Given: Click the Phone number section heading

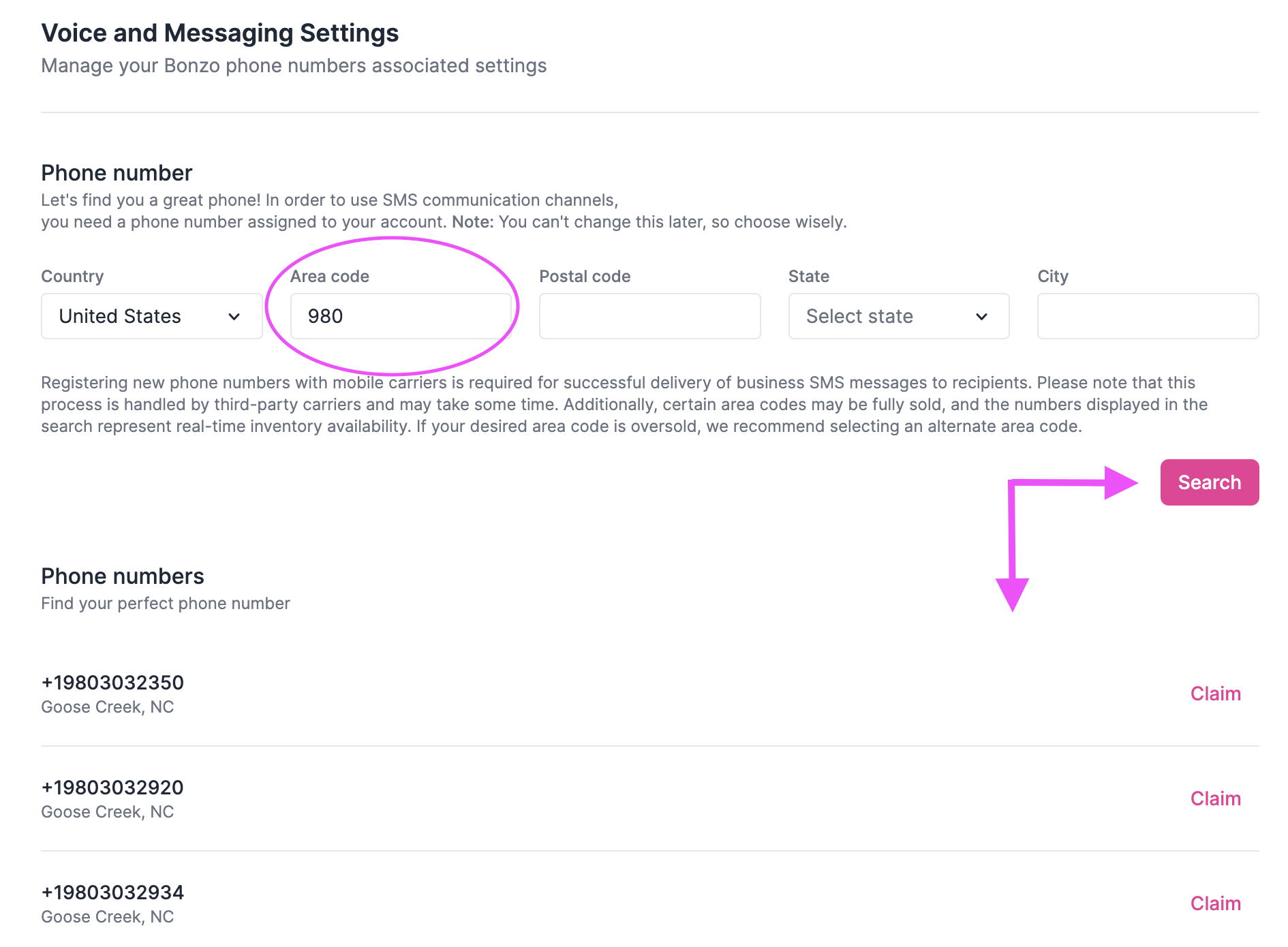Looking at the screenshot, I should click(116, 172).
